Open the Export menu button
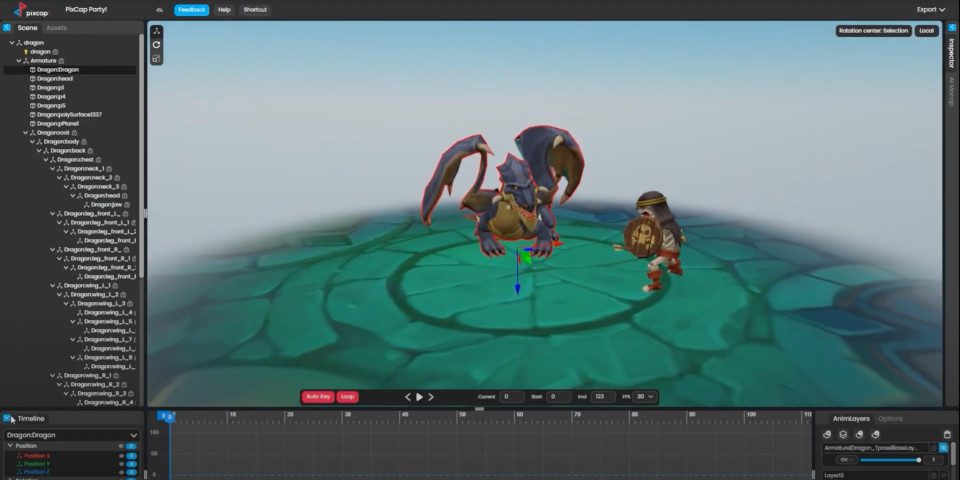Viewport: 960px width, 480px height. point(930,10)
